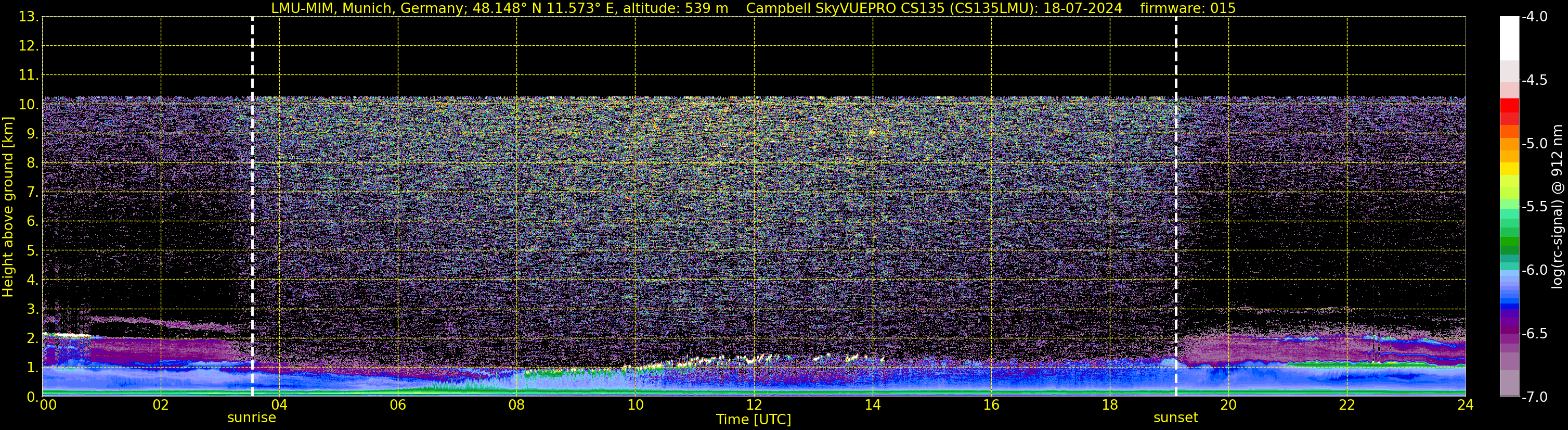Click the white top segment of the colorbar
1568x430 pixels.
tap(1510, 39)
